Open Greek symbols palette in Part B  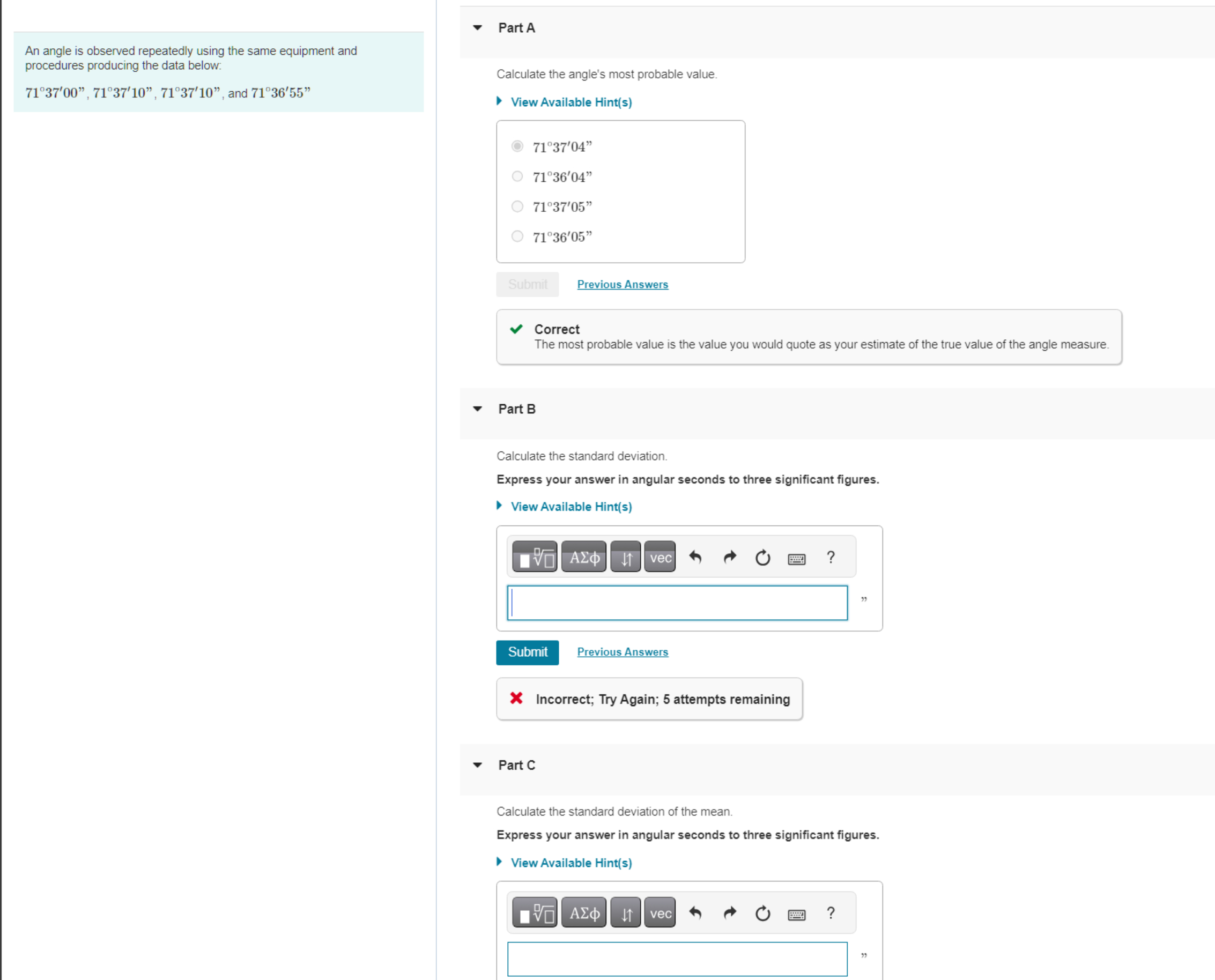point(584,558)
